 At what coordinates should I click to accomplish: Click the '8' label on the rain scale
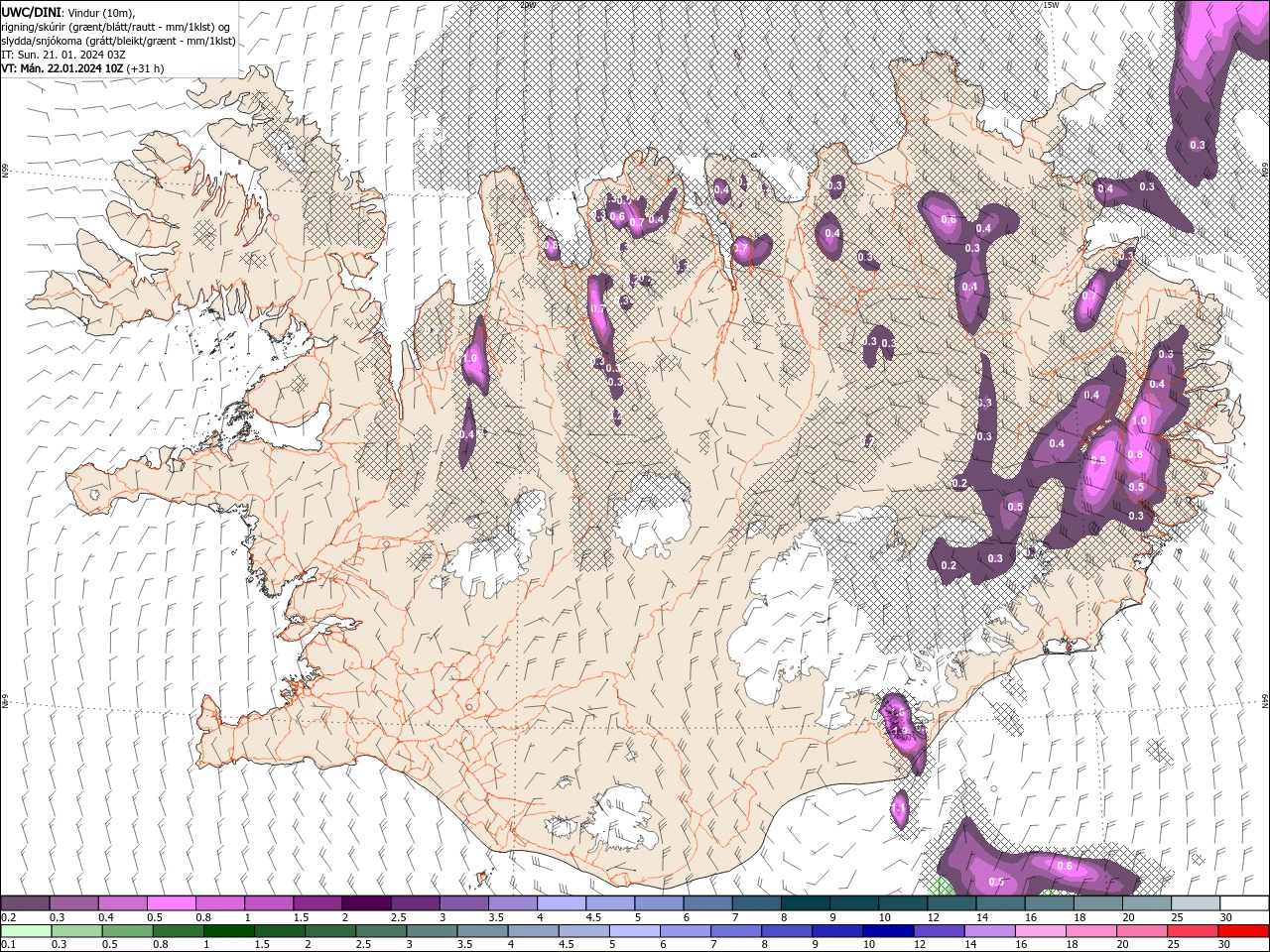tap(765, 944)
